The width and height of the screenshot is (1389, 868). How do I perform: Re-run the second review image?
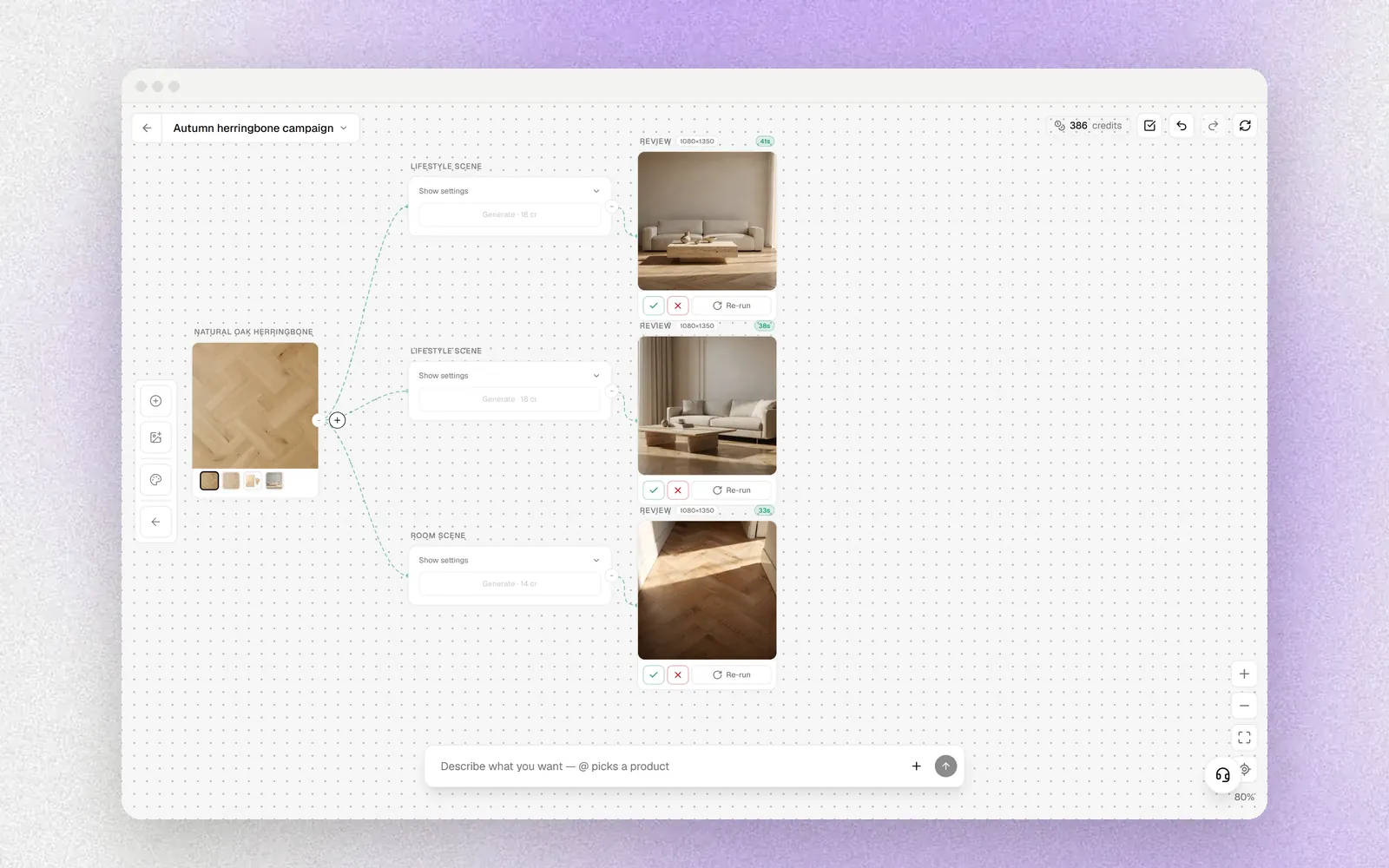[x=732, y=490]
